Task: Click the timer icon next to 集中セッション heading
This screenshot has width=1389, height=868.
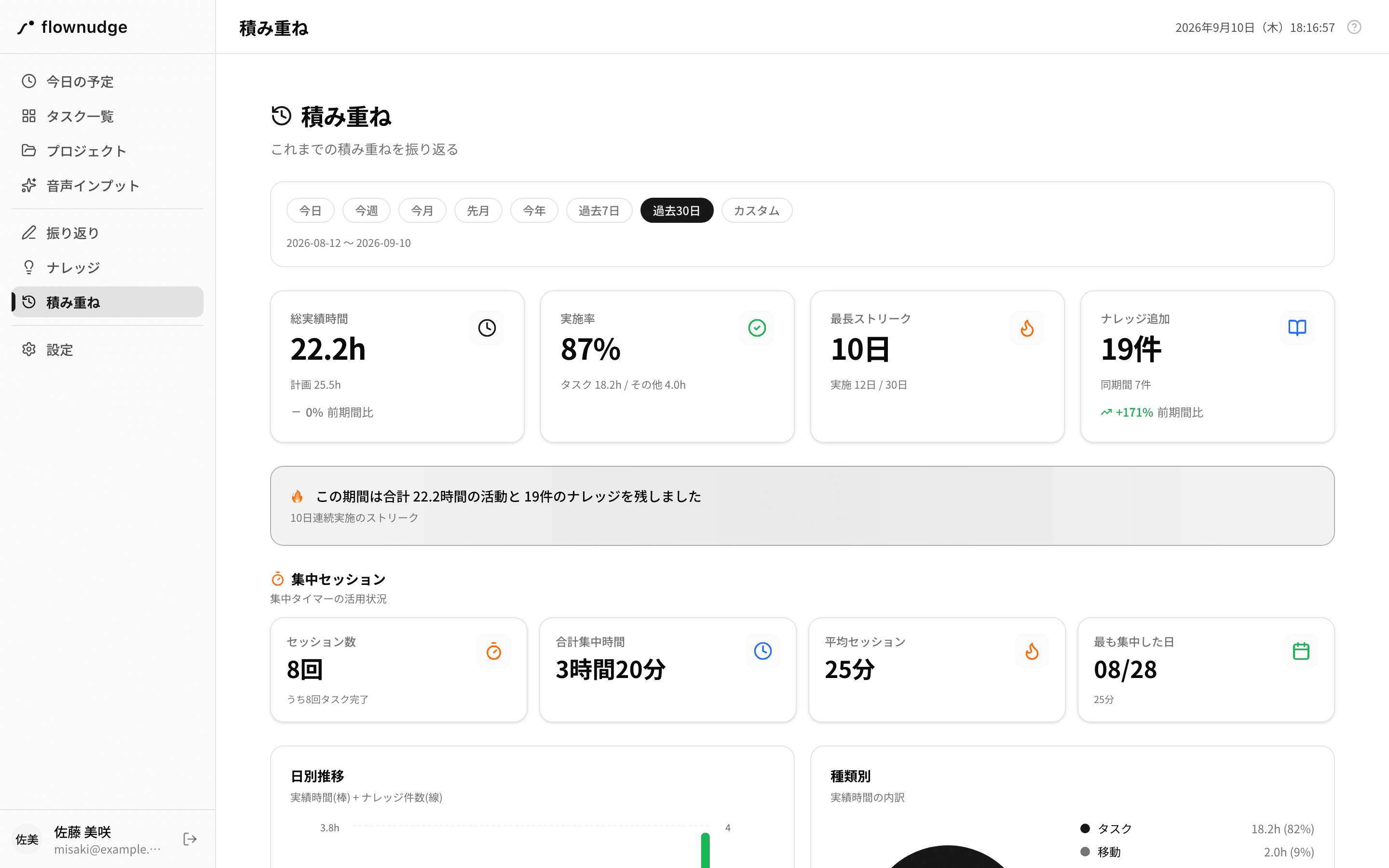Action: tap(278, 579)
